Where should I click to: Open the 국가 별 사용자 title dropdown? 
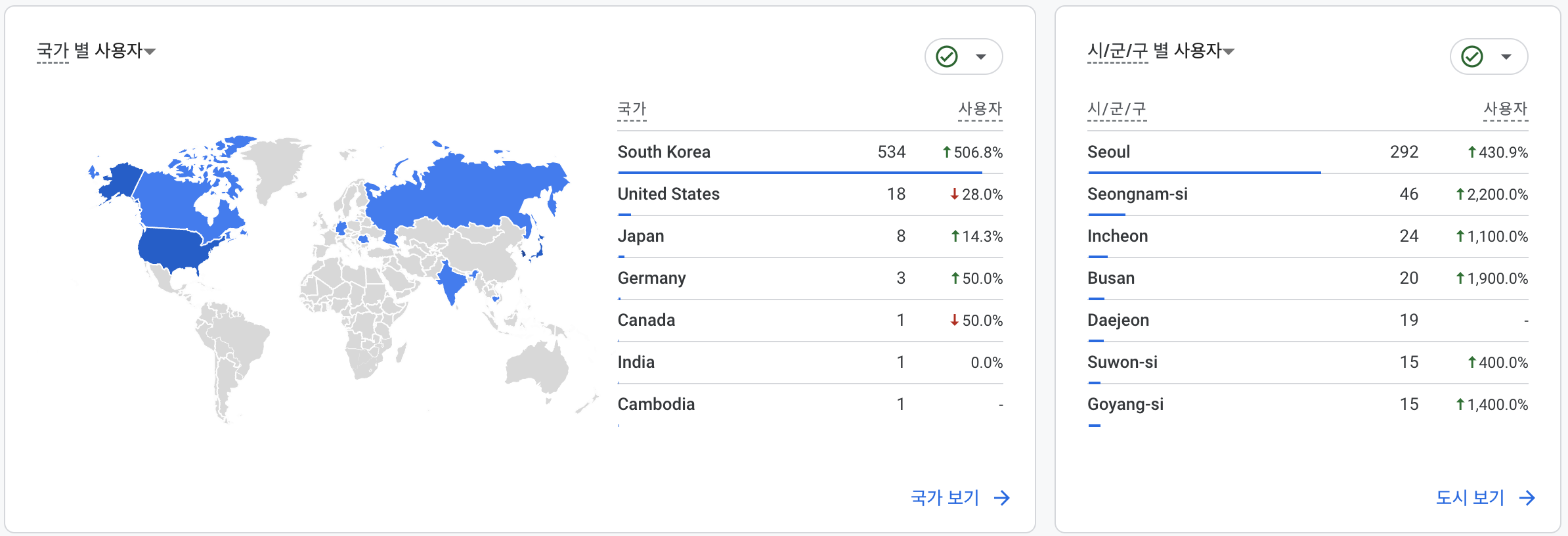[96, 51]
